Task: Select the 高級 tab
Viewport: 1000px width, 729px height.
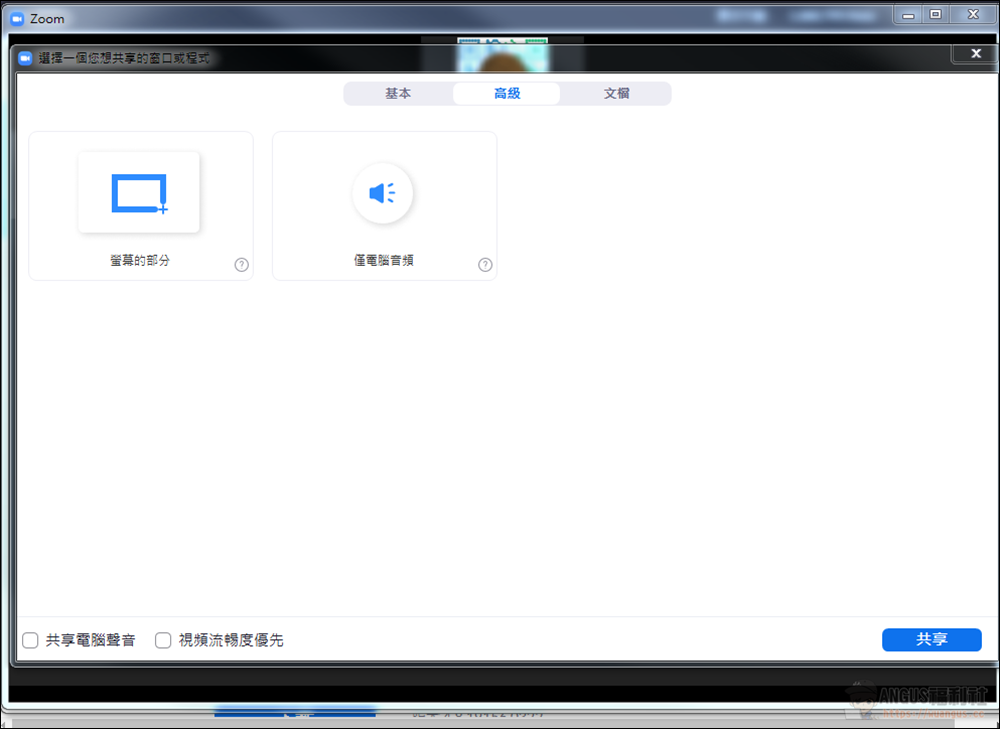Action: tap(507, 94)
